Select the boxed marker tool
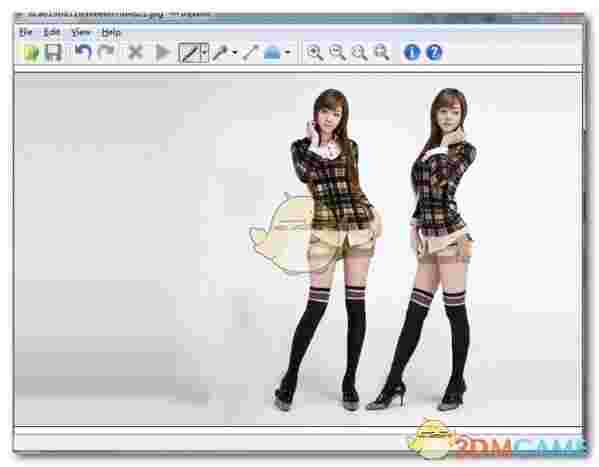Viewport: 599px width, 467px height. 189,53
